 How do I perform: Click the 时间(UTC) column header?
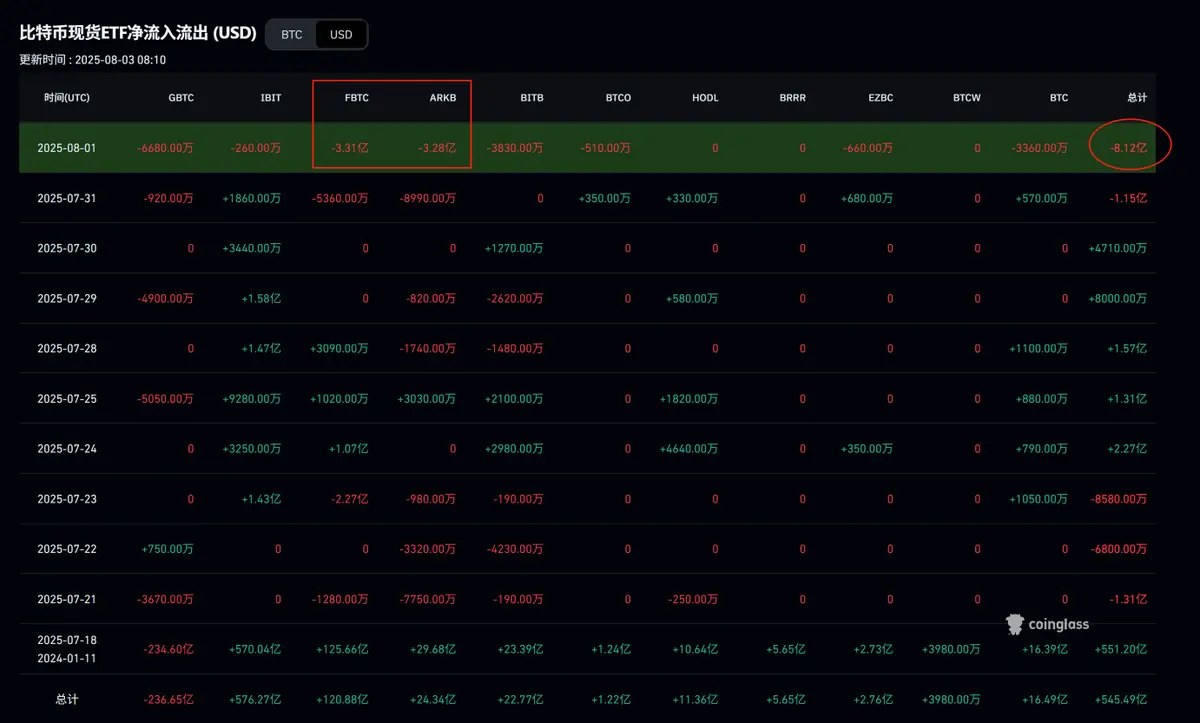point(67,98)
